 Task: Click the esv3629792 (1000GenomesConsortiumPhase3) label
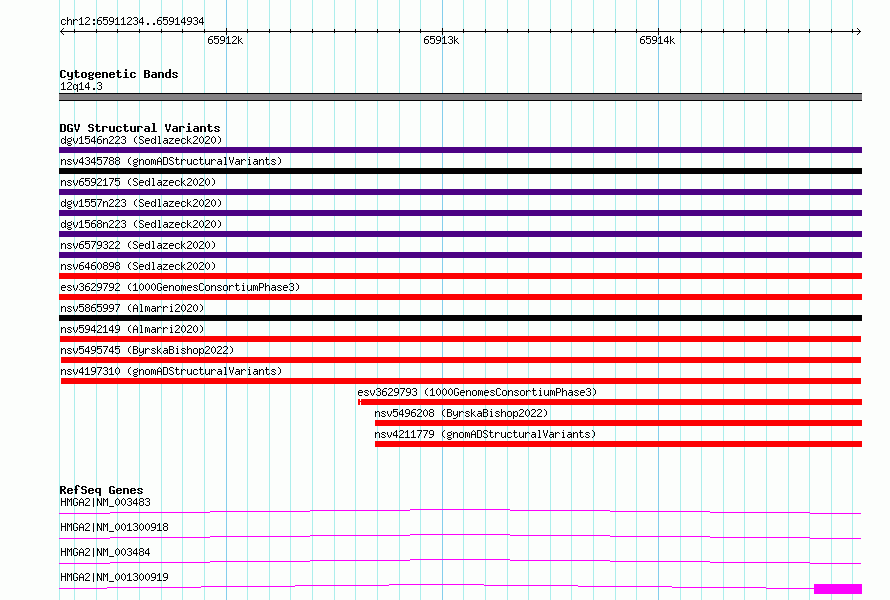click(x=180, y=287)
